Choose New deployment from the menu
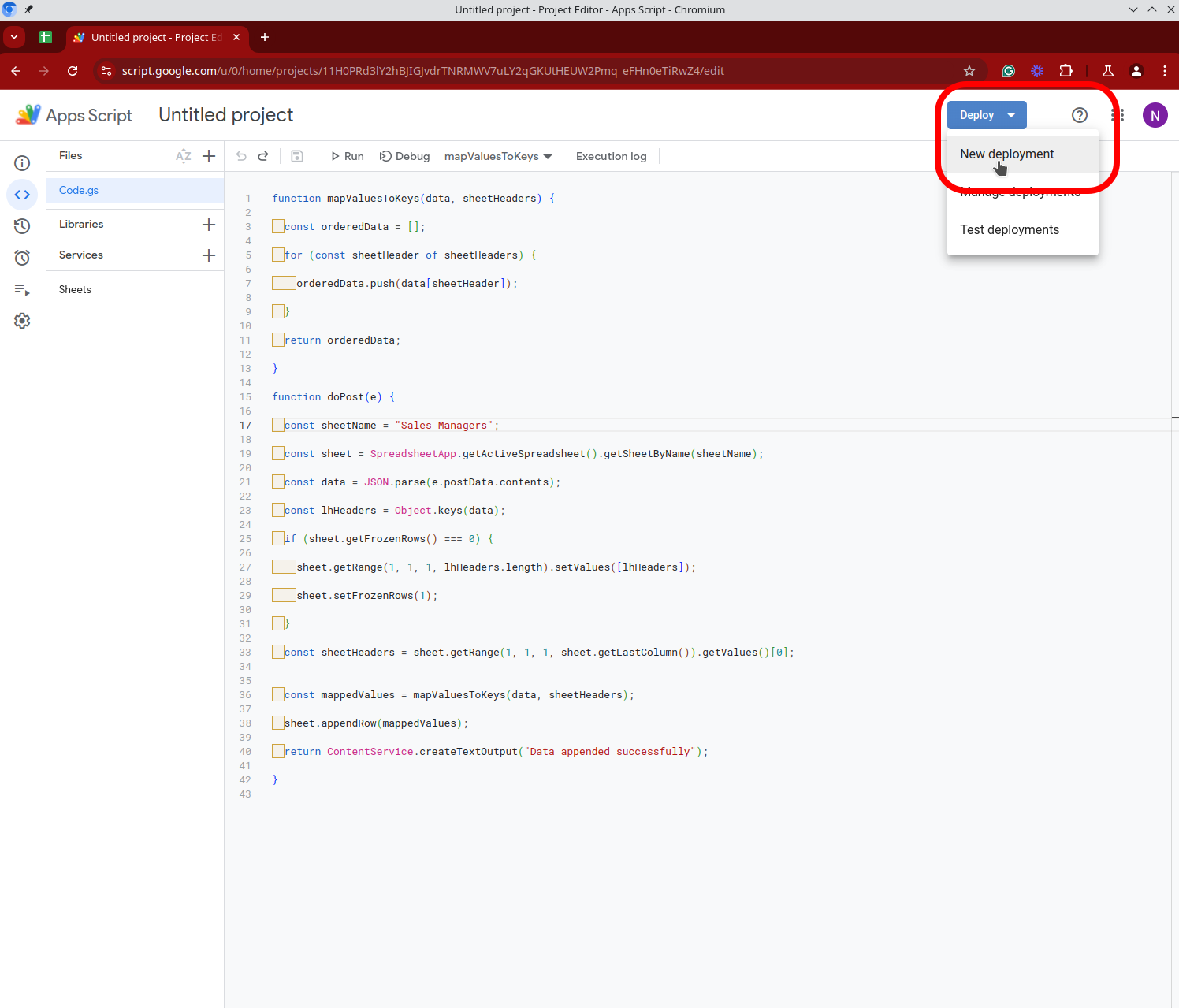This screenshot has height=1008, width=1179. (1023, 154)
